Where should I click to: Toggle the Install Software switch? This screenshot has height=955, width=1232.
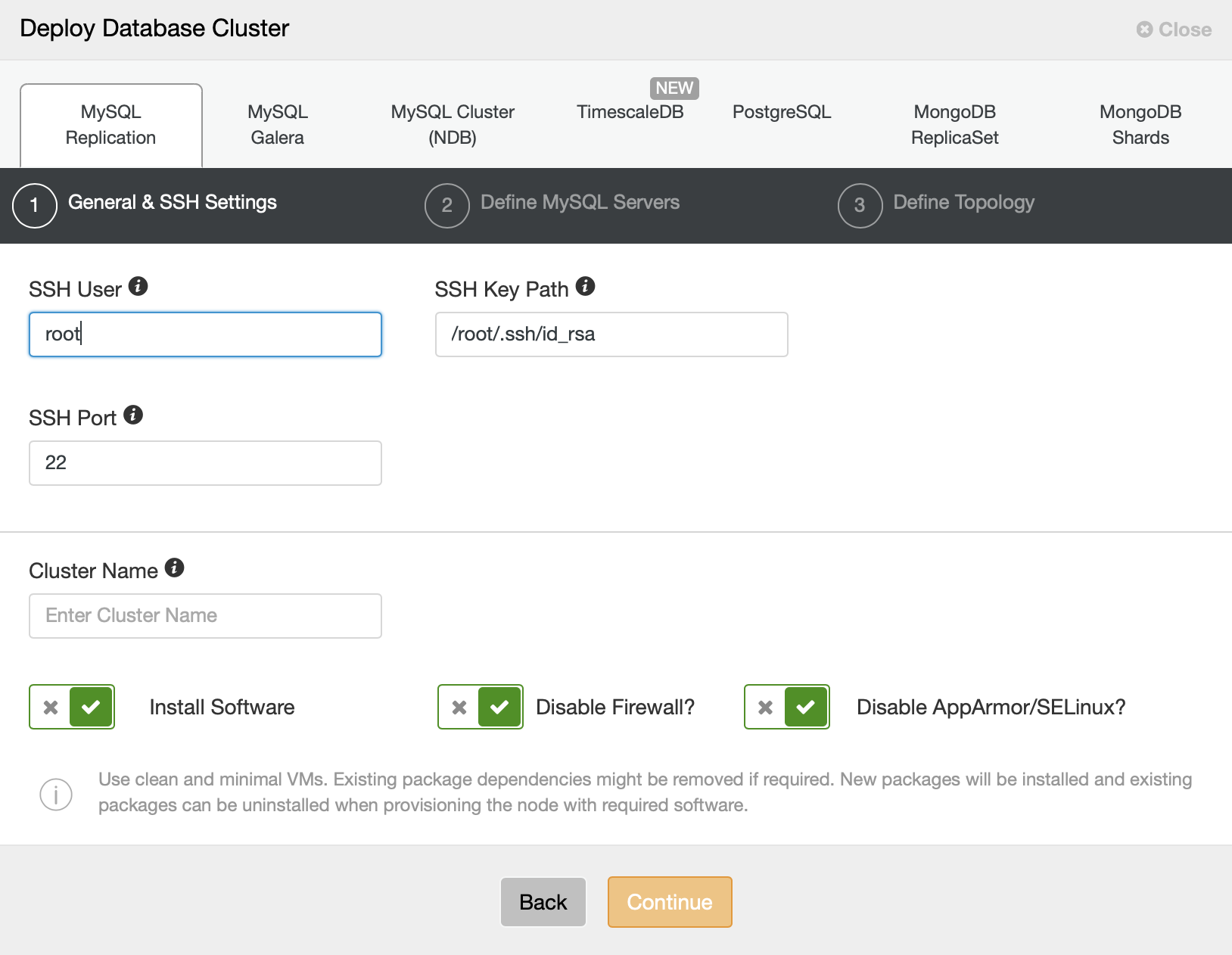tap(72, 707)
